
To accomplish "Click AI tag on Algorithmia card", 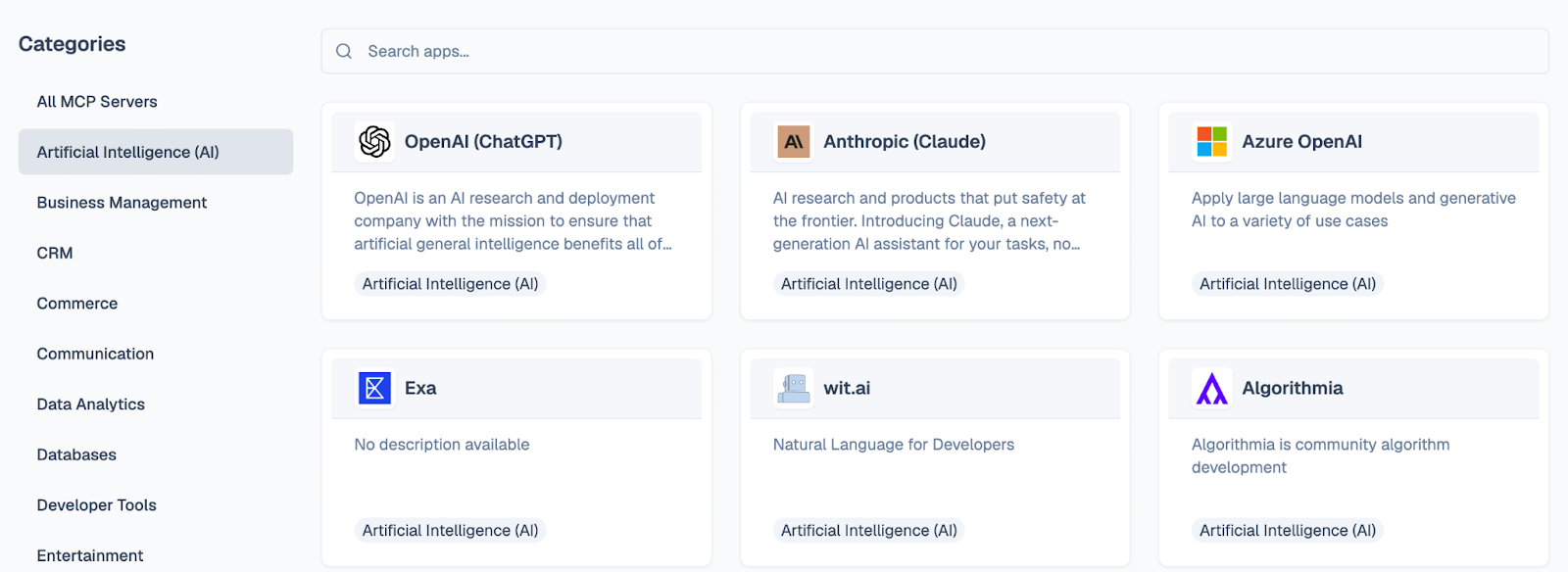I will coord(1288,531).
